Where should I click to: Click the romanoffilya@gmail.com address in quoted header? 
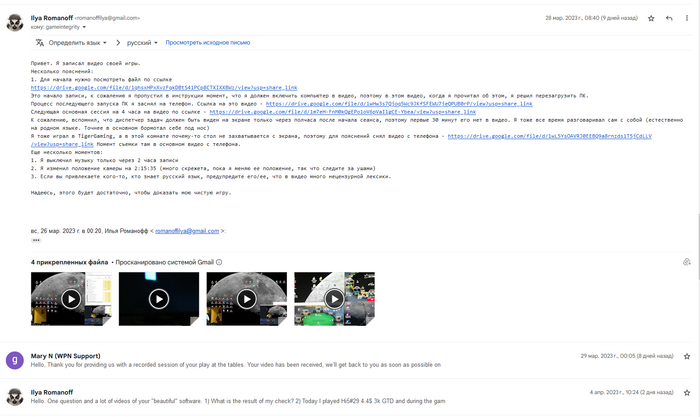tap(187, 231)
